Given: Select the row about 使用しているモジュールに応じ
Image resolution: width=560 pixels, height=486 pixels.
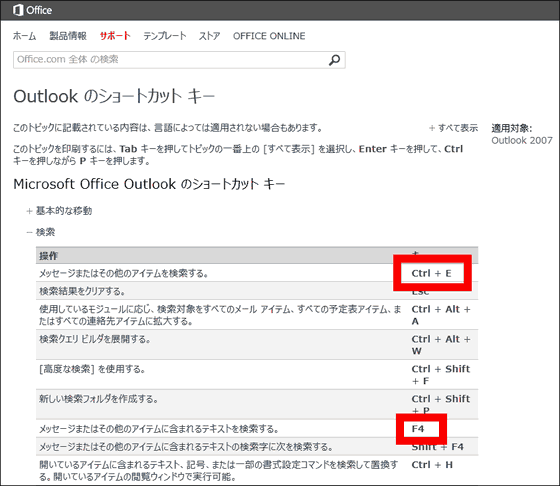Looking at the screenshot, I should 257,315.
